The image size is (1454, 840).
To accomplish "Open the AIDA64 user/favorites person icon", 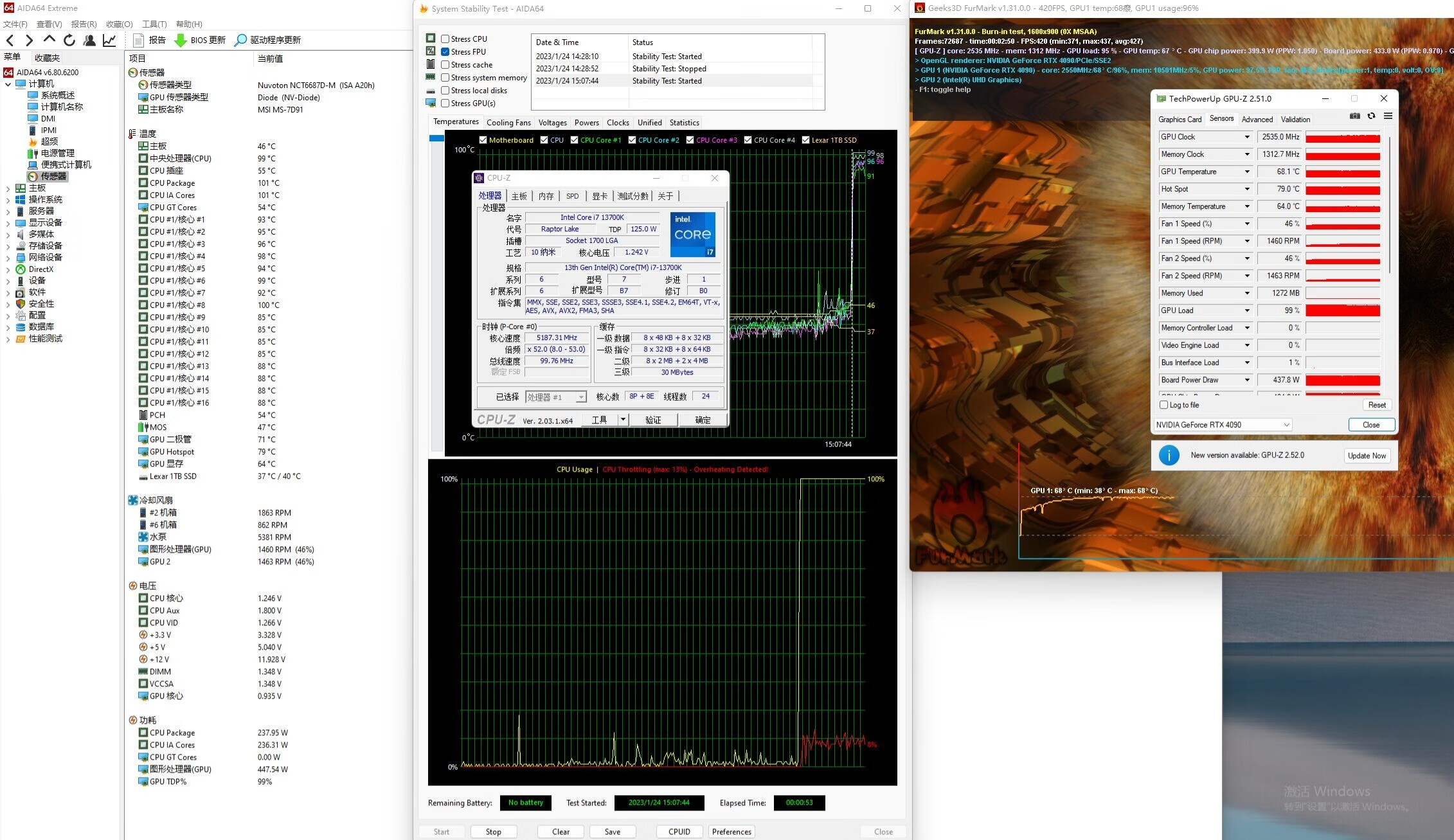I will pos(89,40).
